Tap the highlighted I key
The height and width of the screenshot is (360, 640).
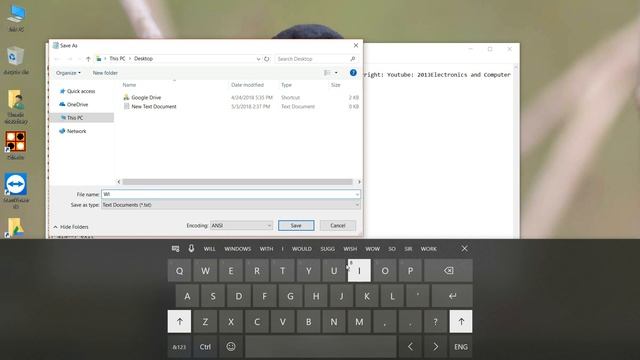tap(359, 271)
